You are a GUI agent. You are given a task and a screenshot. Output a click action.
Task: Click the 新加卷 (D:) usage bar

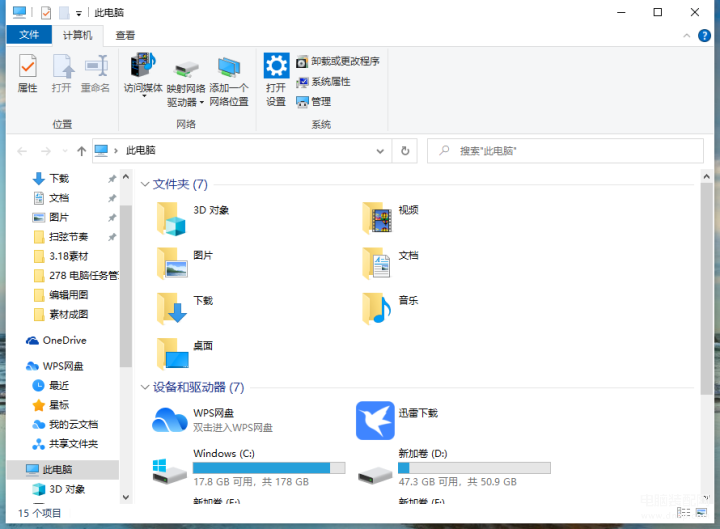tap(474, 468)
